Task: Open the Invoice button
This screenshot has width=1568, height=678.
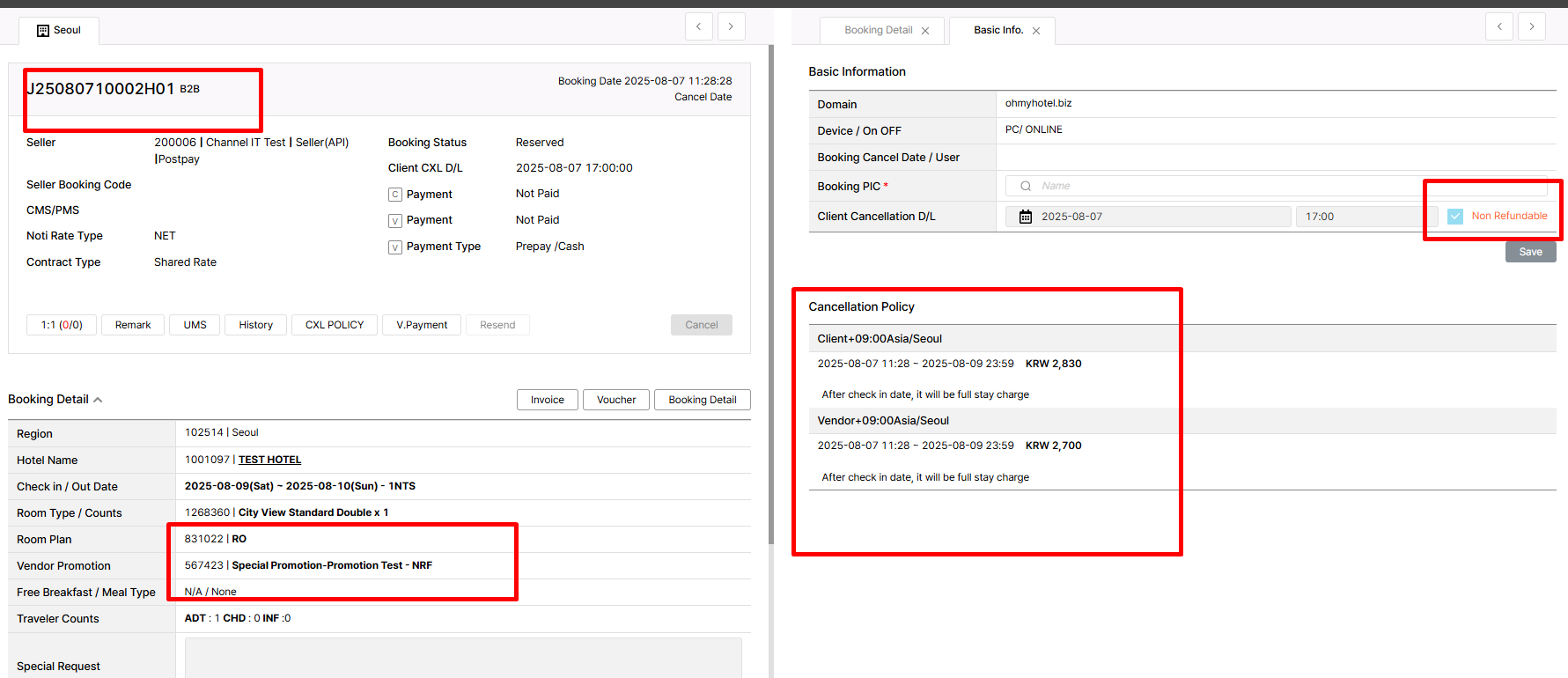Action: point(548,400)
